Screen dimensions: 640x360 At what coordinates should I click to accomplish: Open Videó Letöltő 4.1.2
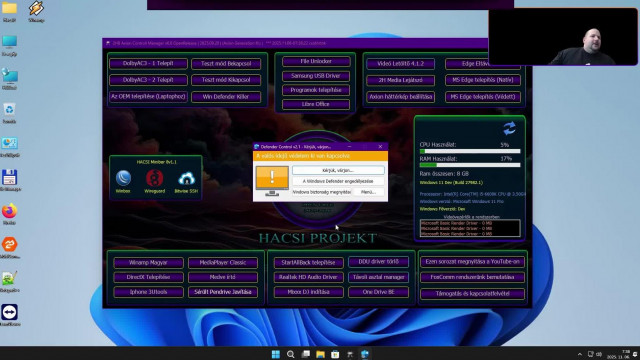pyautogui.click(x=400, y=63)
